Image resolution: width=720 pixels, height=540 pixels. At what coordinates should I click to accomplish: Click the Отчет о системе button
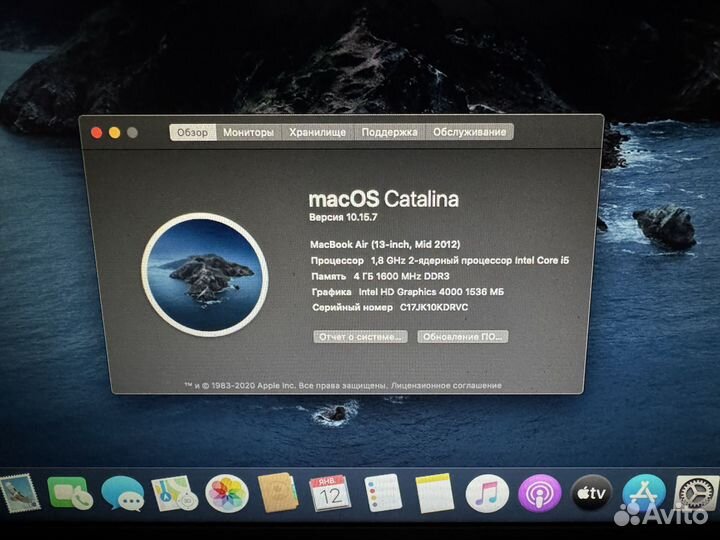click(x=360, y=337)
